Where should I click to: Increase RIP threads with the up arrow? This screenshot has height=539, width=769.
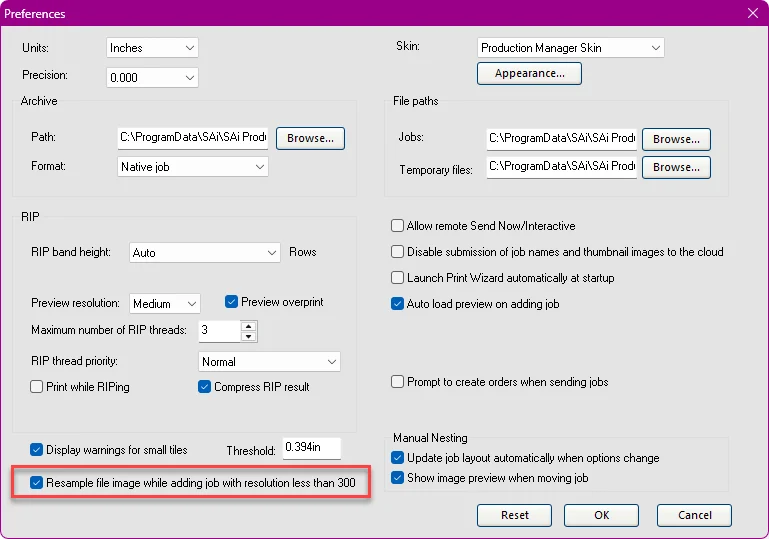249,326
